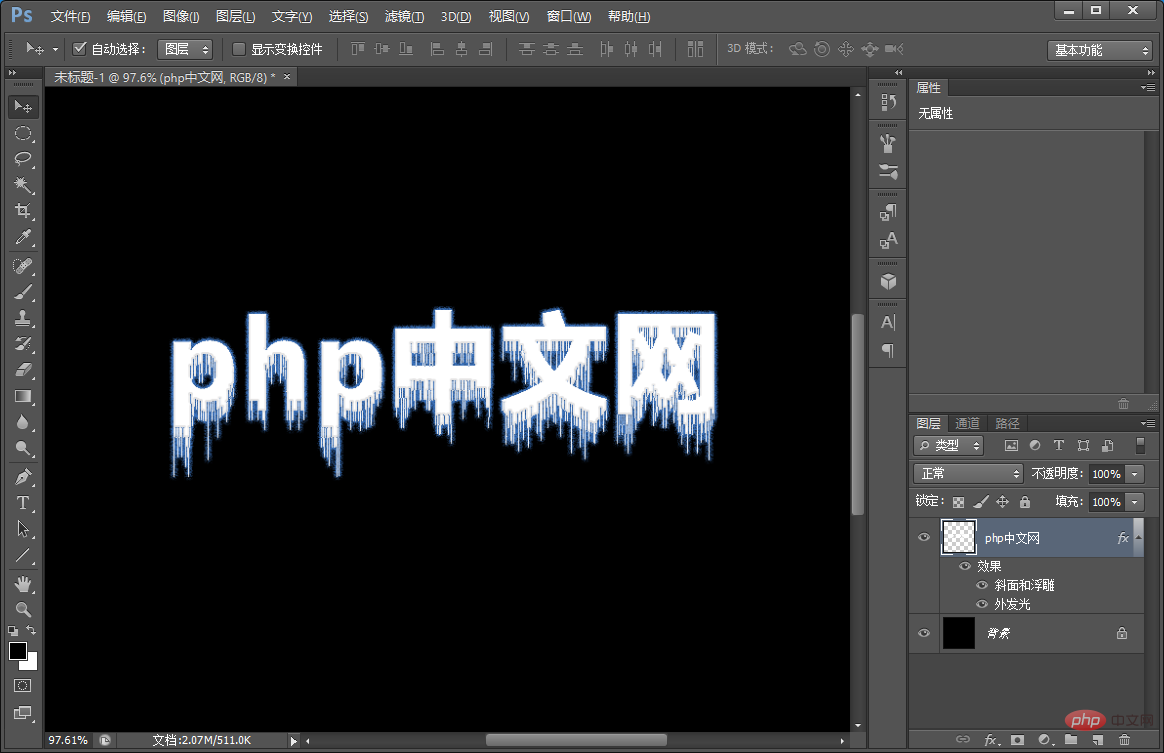
Task: Select the Dodge tool
Action: point(23,448)
